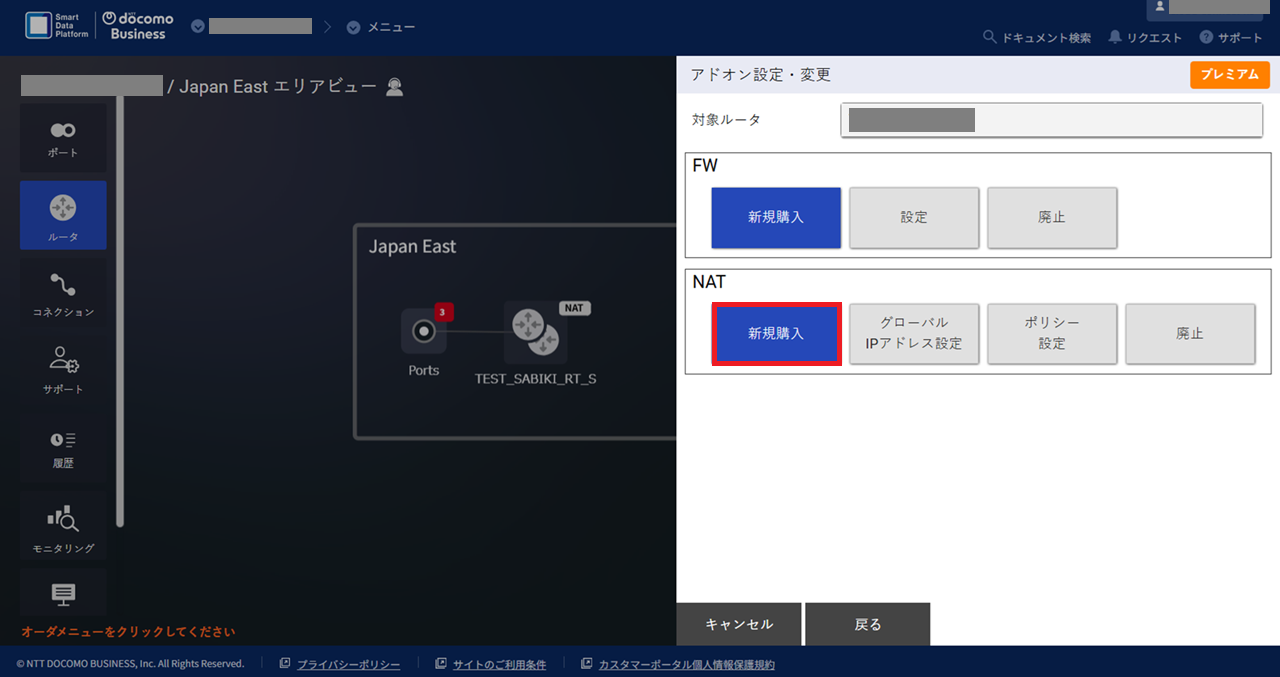The image size is (1280, 677).
Task: Expand the tenant selector chevron in header
Action: tap(198, 27)
